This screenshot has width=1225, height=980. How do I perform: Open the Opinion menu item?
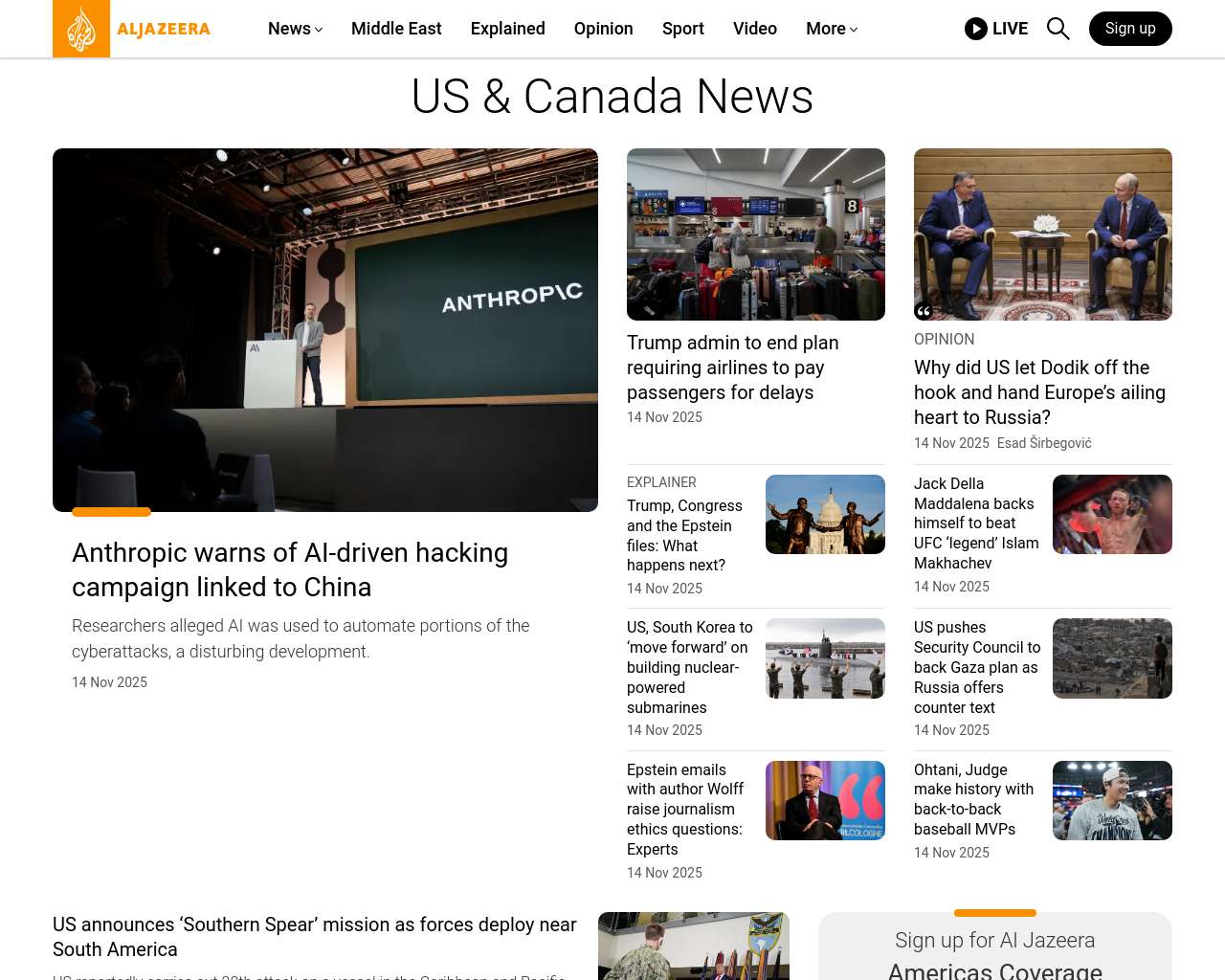click(x=603, y=29)
